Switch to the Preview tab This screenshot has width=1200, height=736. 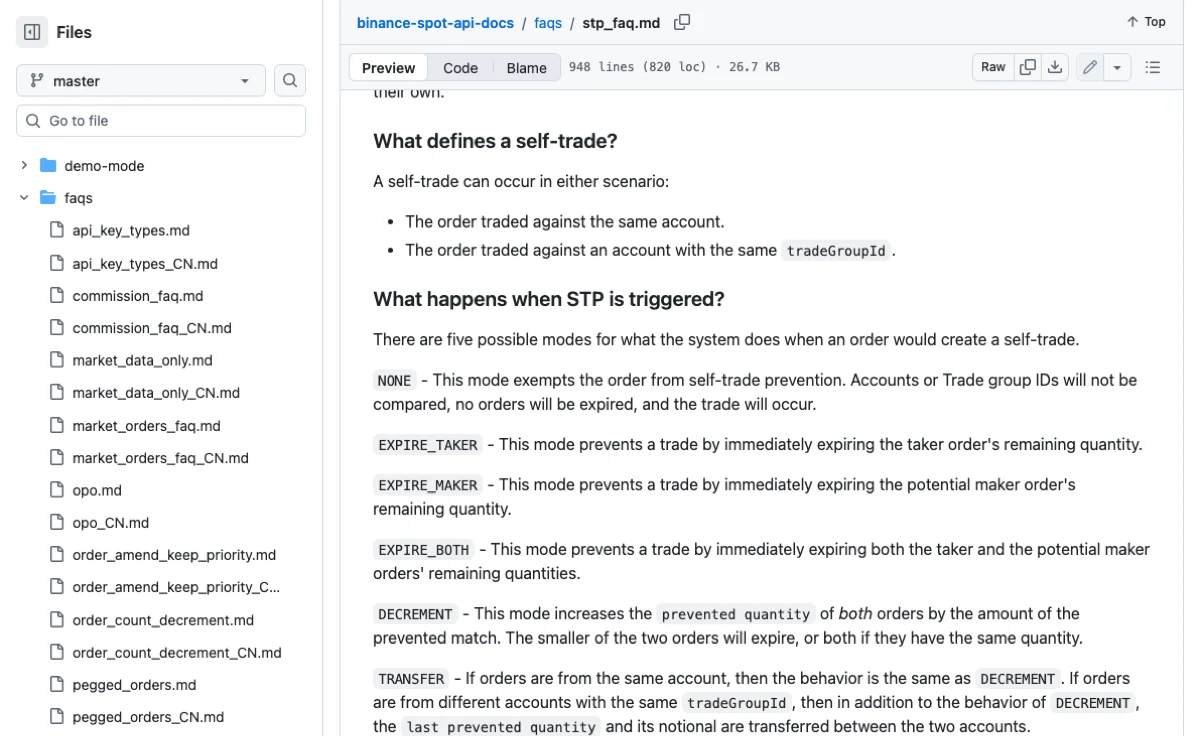tap(388, 68)
